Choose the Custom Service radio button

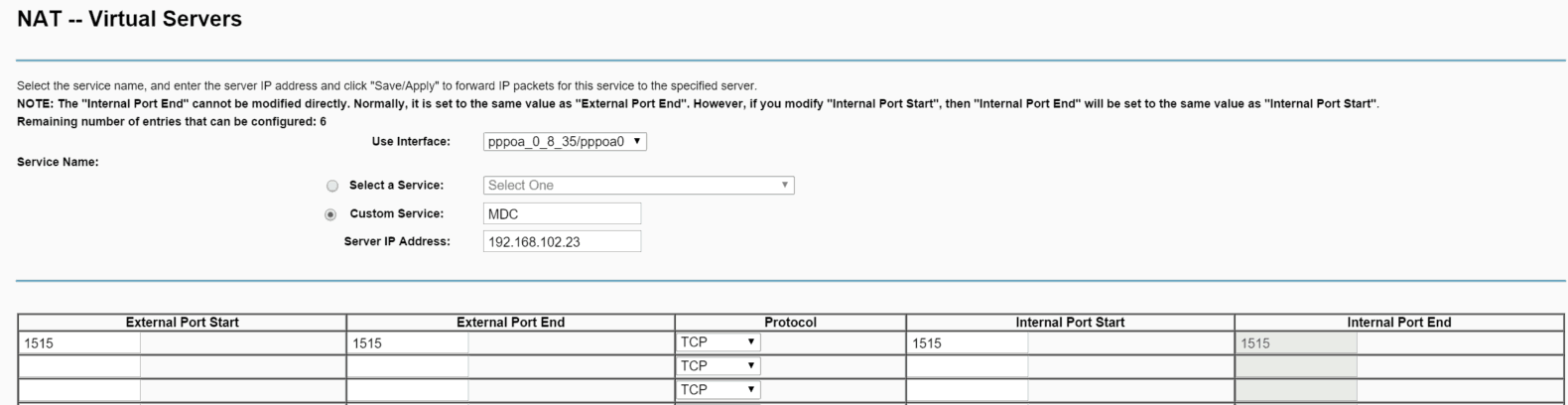point(331,214)
